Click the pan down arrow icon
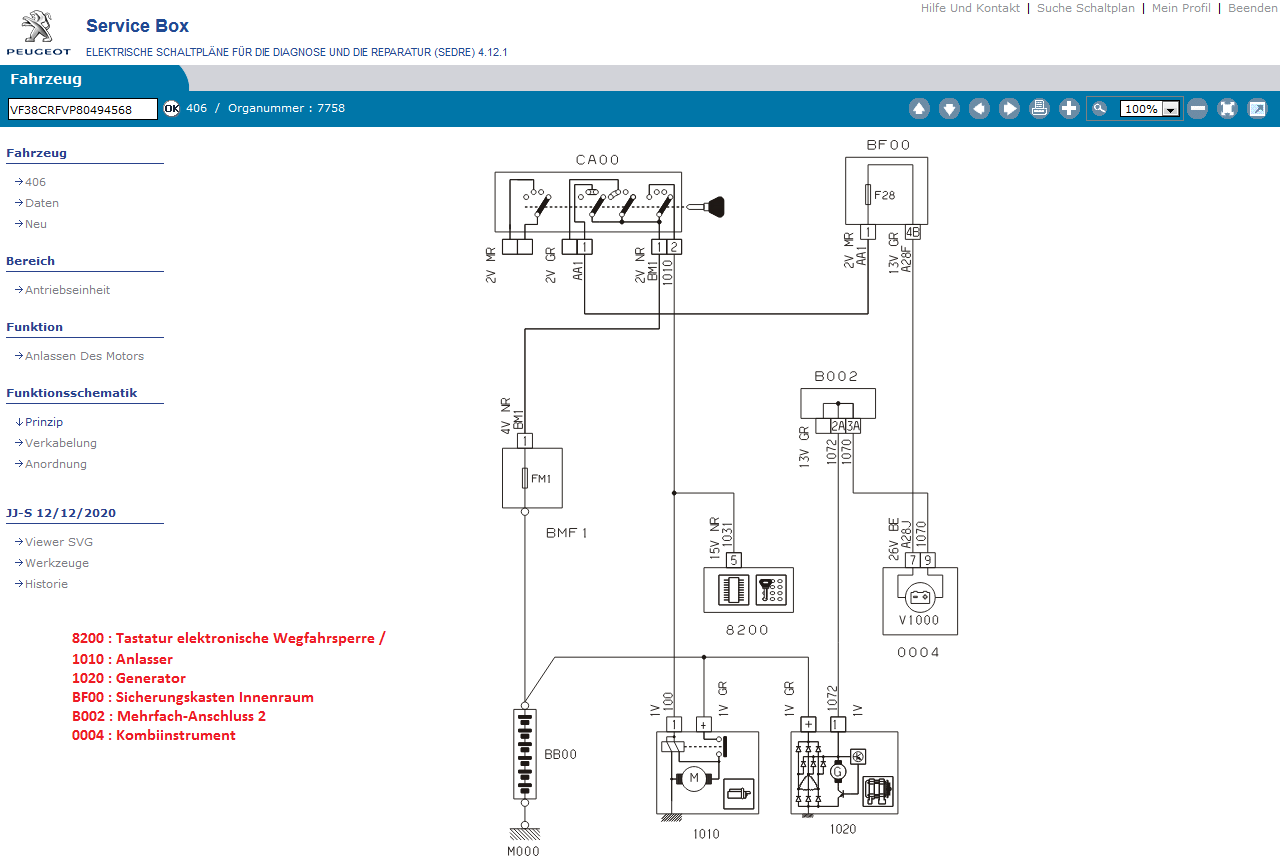Viewport: 1280px width, 863px height. 949,109
